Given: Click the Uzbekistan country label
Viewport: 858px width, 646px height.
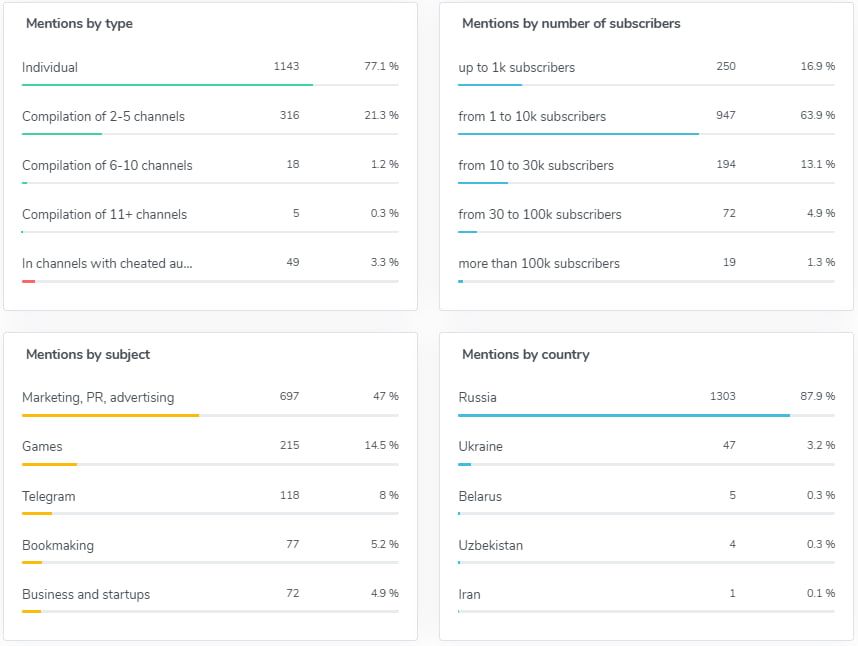Looking at the screenshot, I should pos(490,545).
